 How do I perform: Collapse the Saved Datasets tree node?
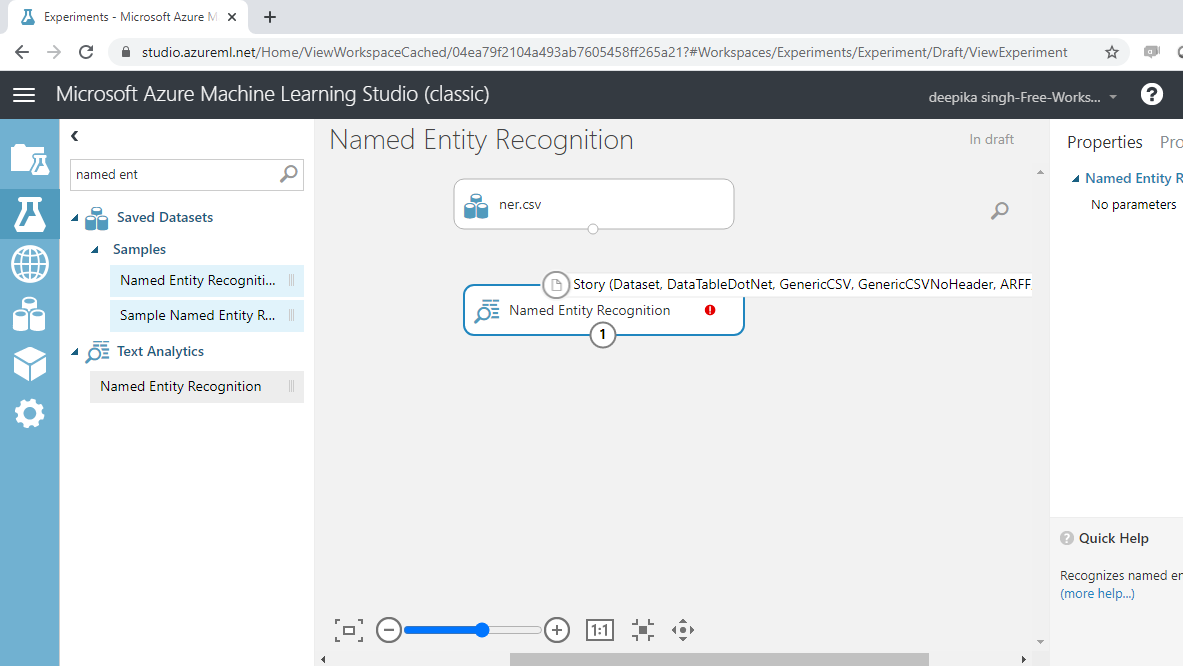click(75, 218)
